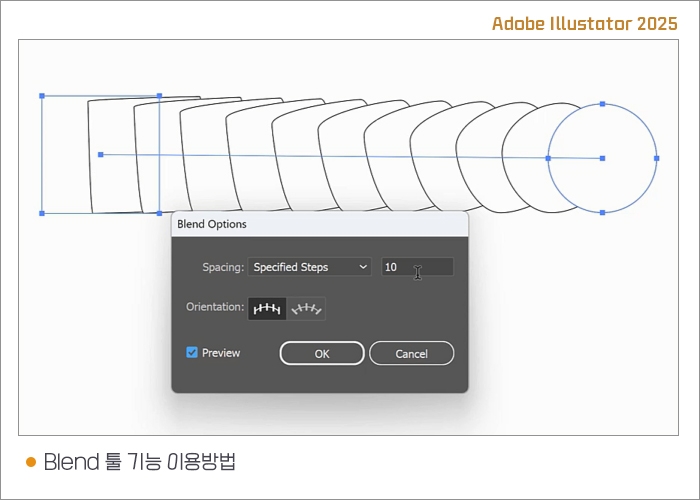Click the square's top-left corner anchor

tap(42, 96)
